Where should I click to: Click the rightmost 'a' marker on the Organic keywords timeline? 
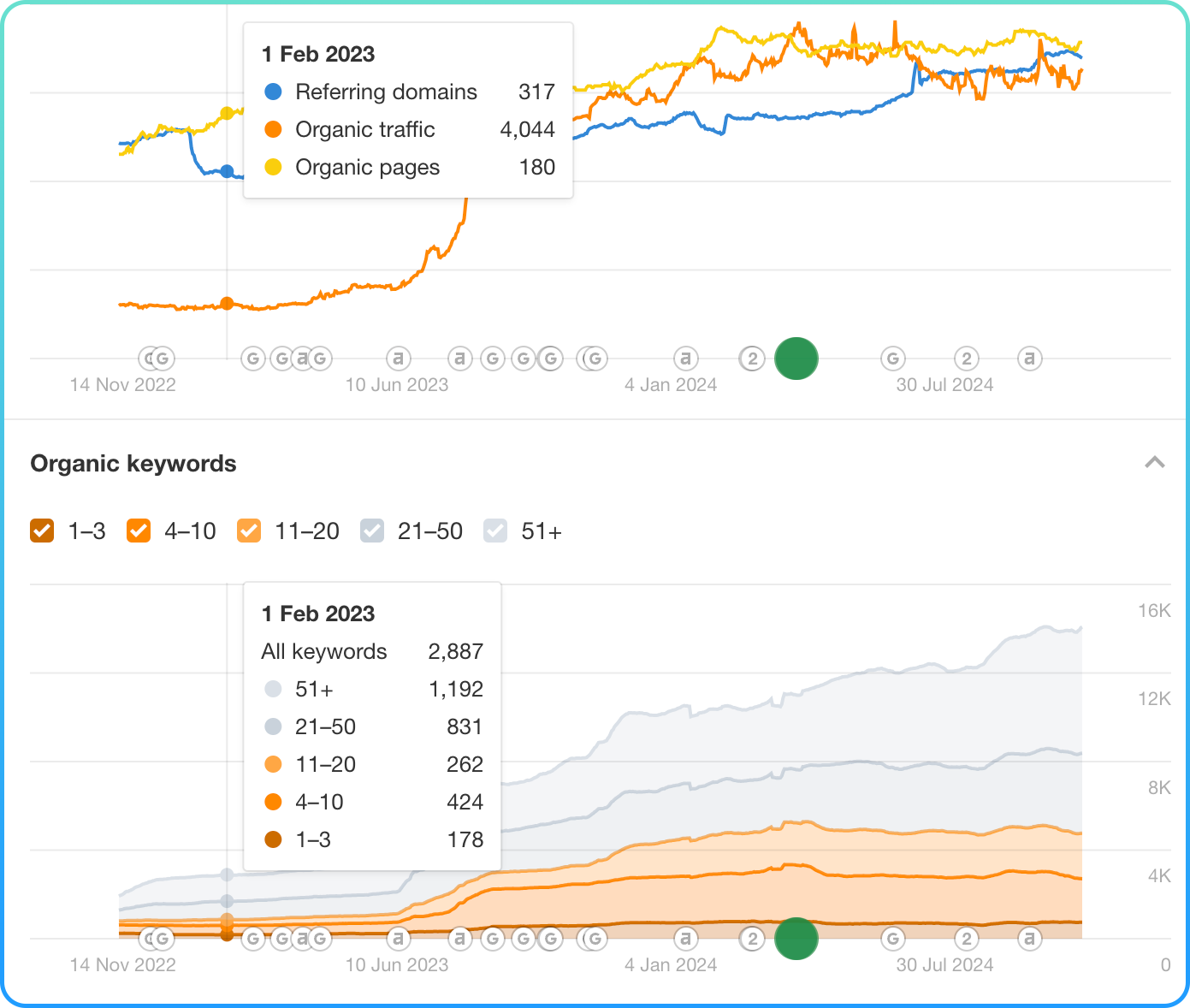click(x=1029, y=939)
